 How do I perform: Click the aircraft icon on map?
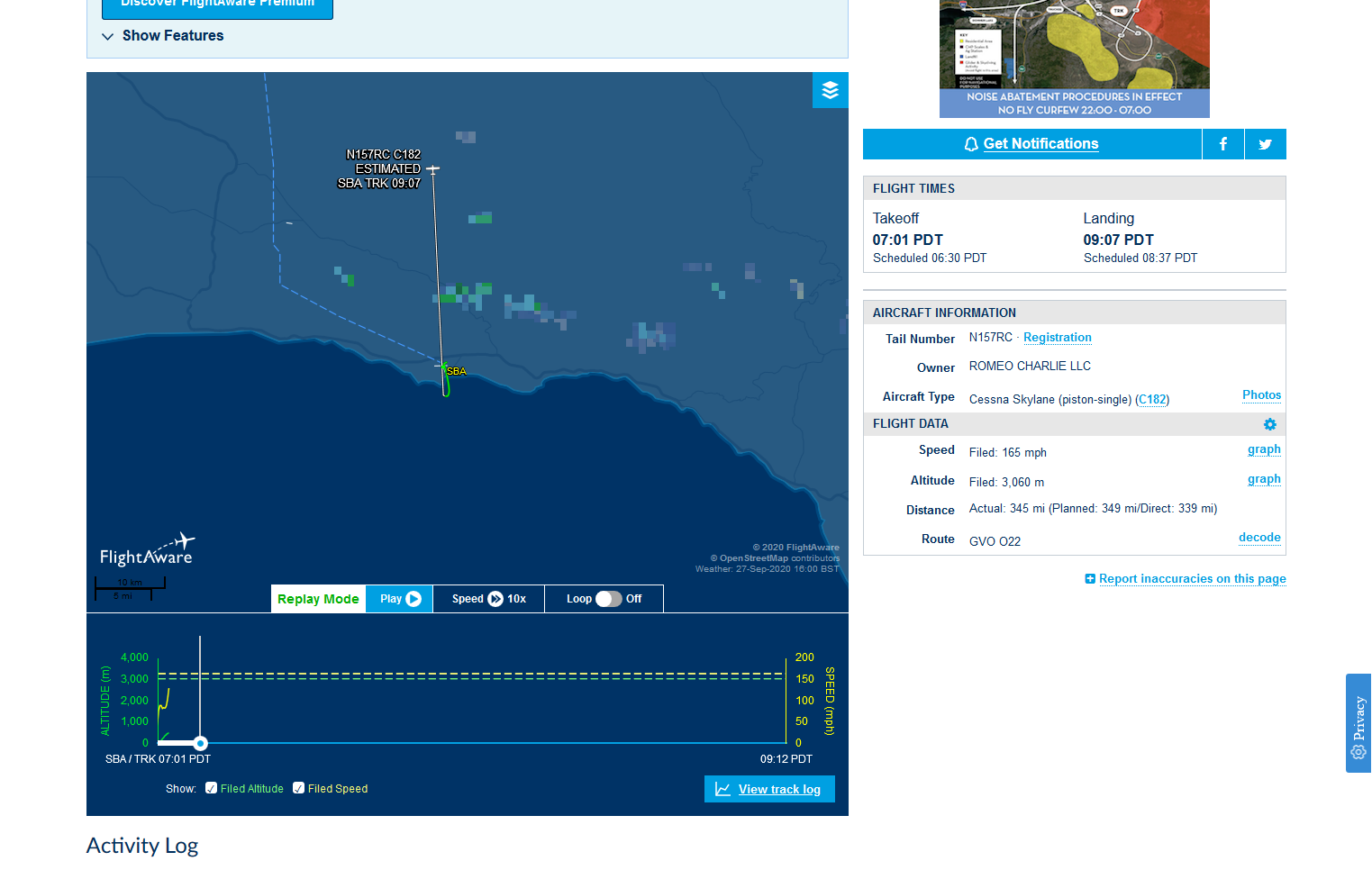pos(433,169)
